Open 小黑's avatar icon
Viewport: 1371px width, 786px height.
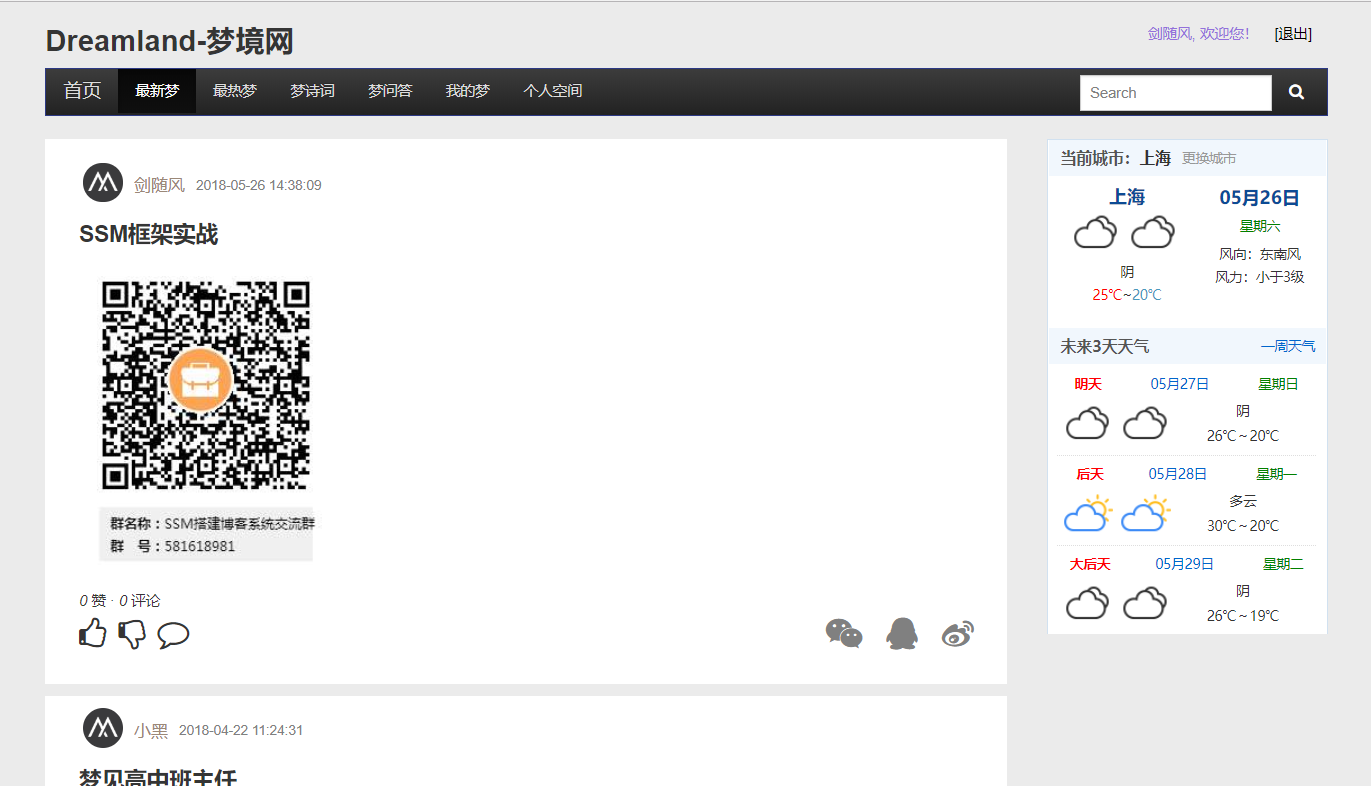[103, 727]
